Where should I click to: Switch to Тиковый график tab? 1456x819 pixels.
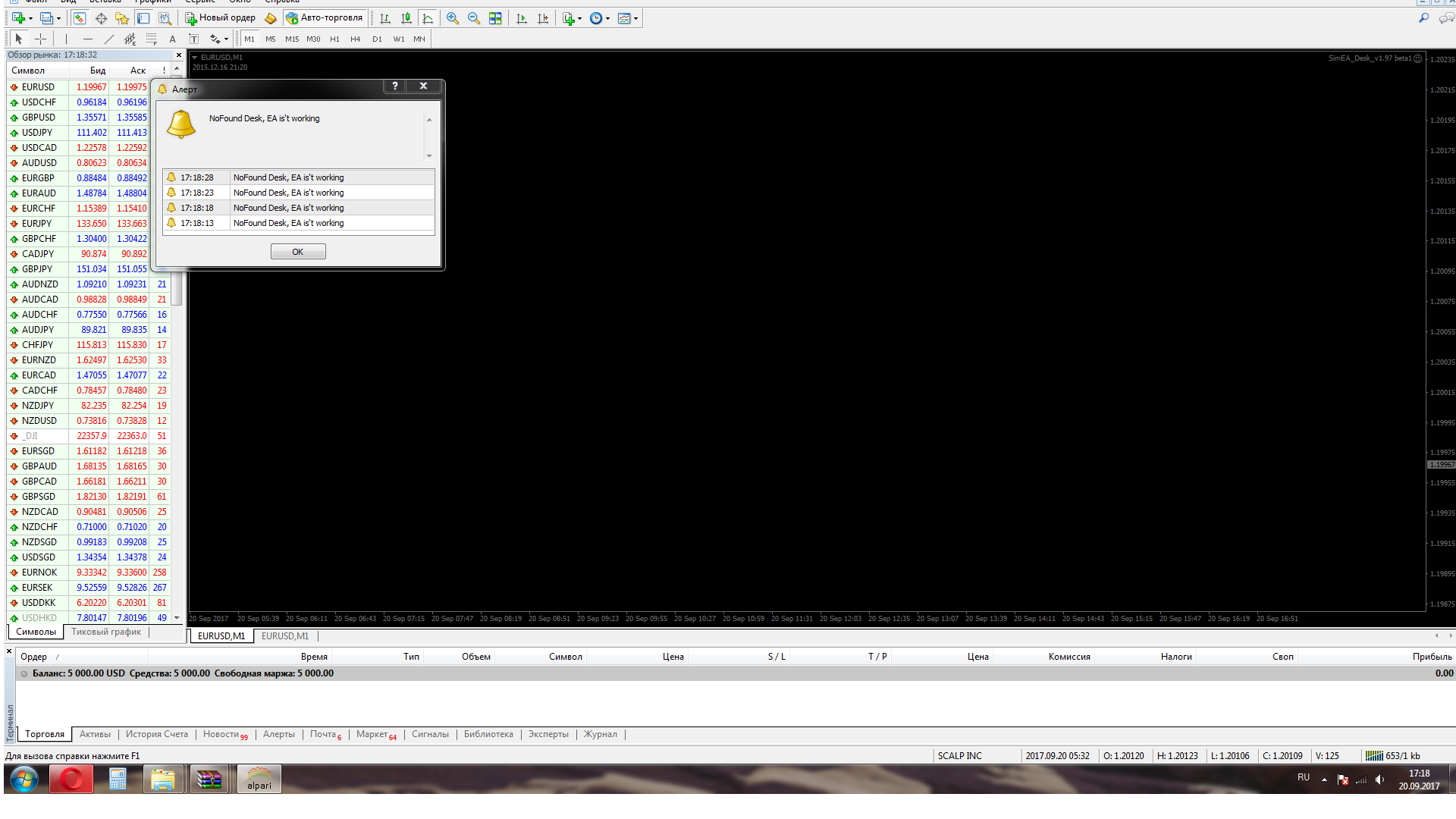point(106,632)
